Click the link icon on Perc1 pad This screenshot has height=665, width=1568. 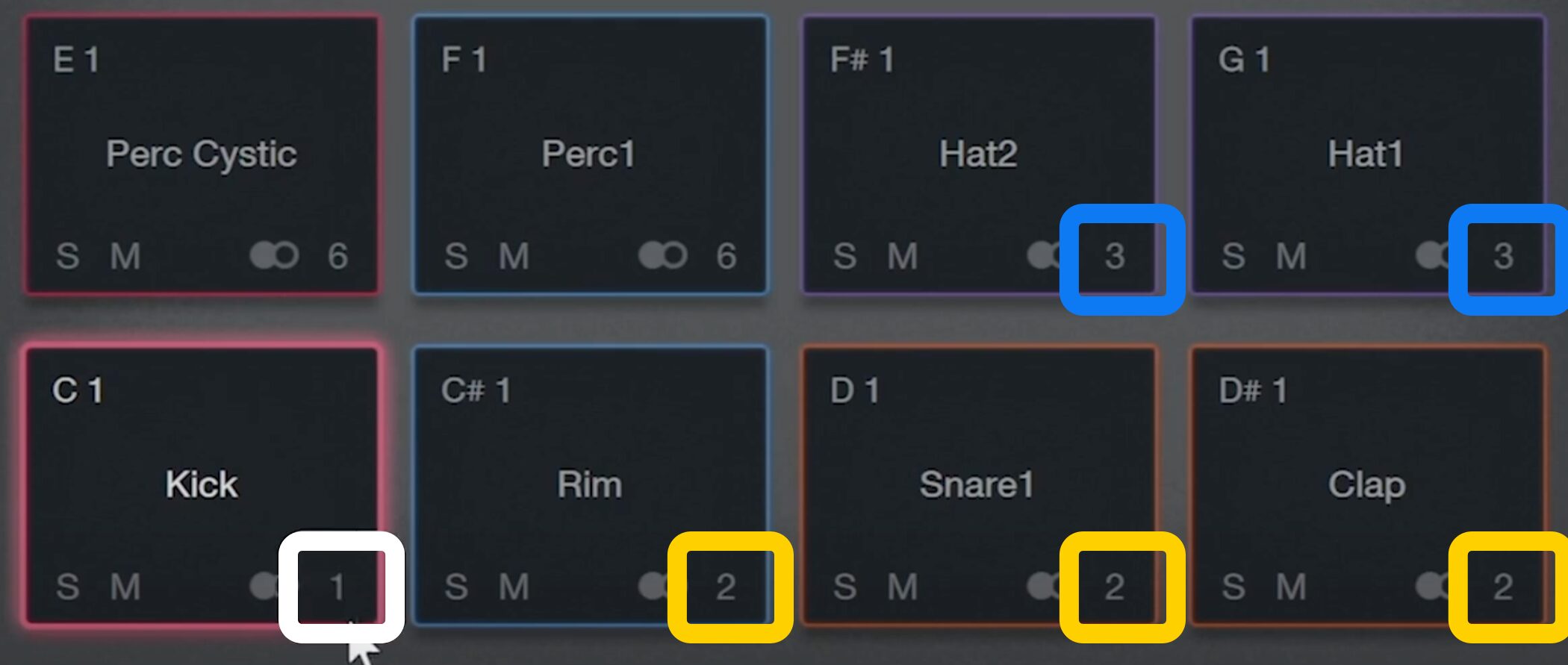662,255
